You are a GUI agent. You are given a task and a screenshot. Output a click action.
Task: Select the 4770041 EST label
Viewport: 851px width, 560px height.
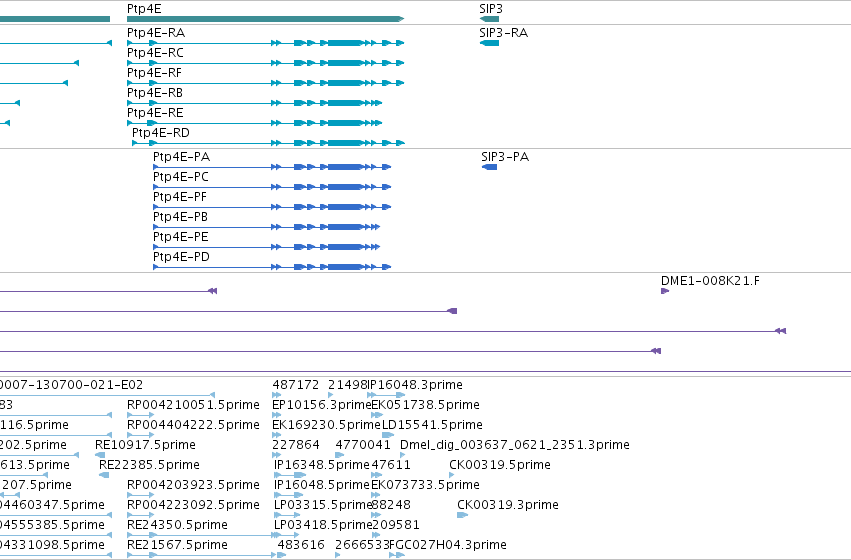point(363,446)
